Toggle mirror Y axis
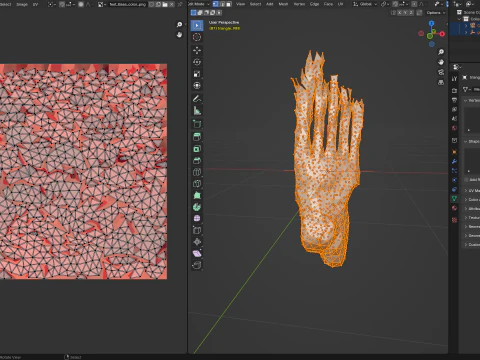The height and width of the screenshot is (360, 480). click(x=405, y=13)
